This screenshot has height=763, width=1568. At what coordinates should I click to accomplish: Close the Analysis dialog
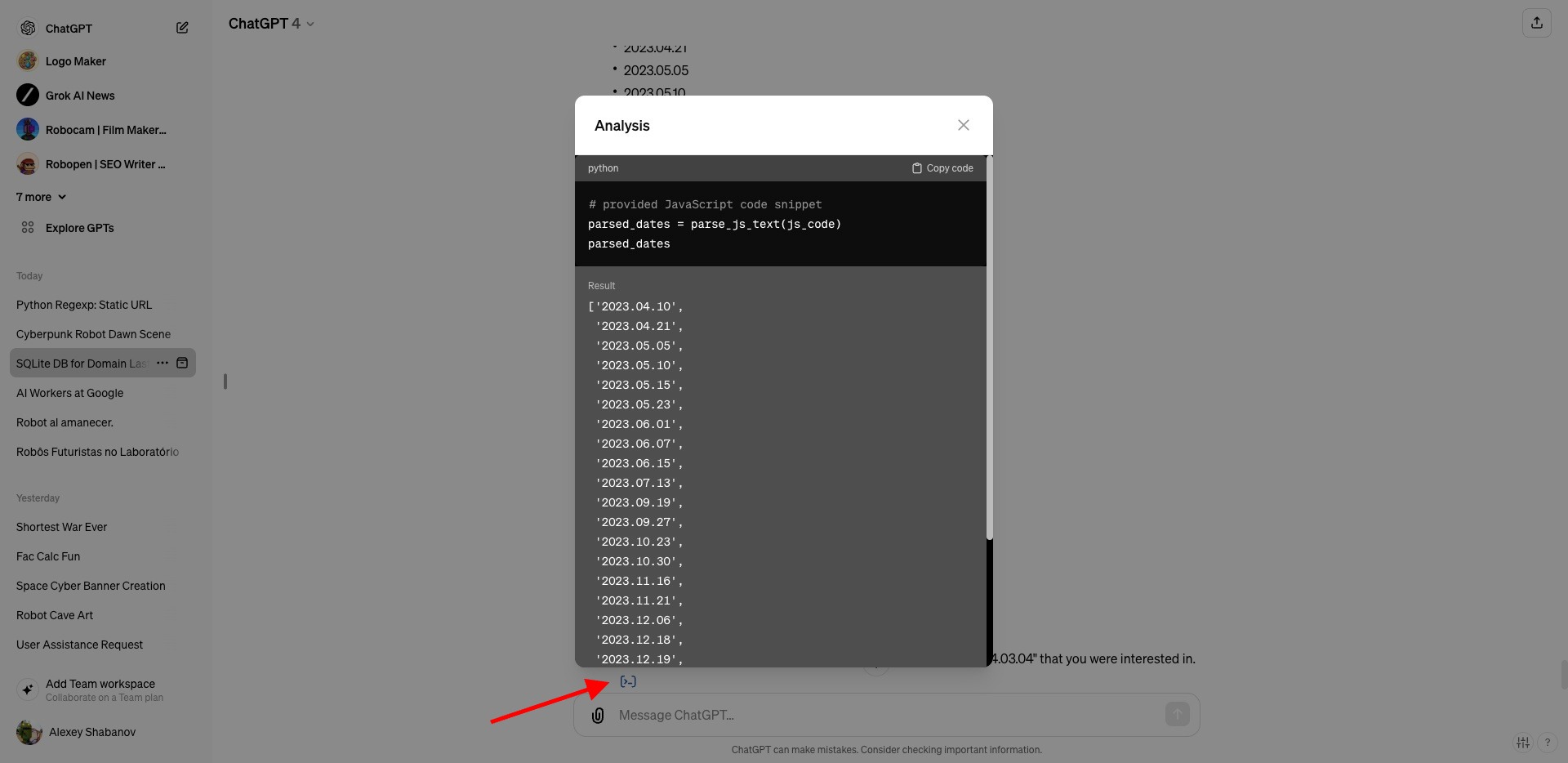coord(964,125)
